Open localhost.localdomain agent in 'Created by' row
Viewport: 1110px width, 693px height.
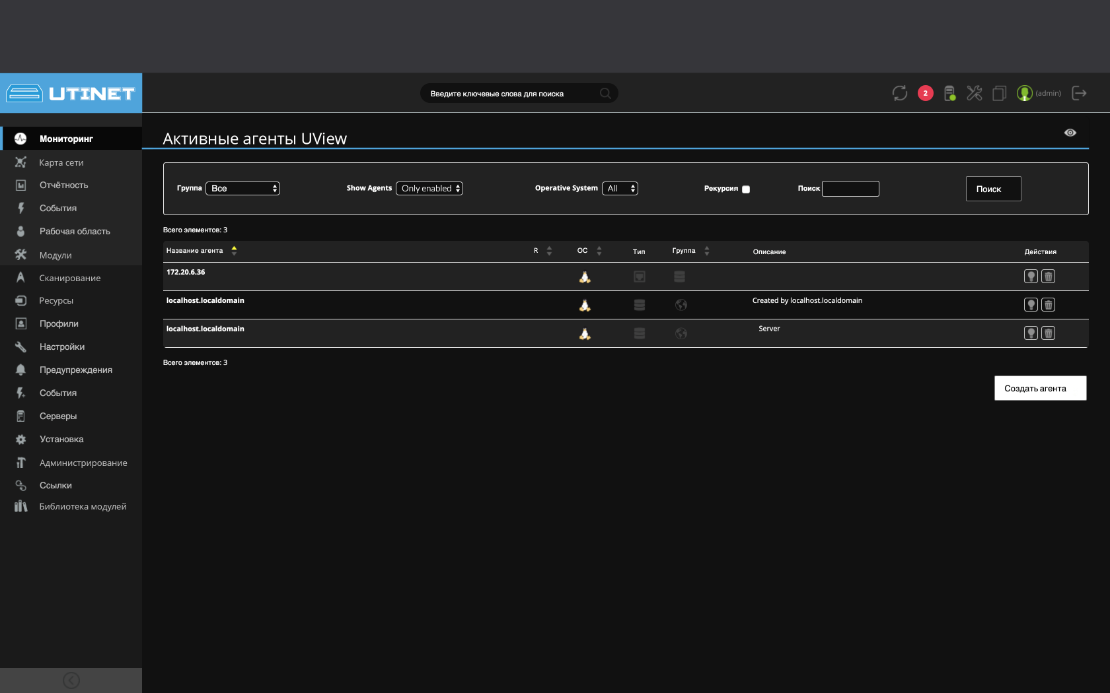pyautogui.click(x=205, y=300)
